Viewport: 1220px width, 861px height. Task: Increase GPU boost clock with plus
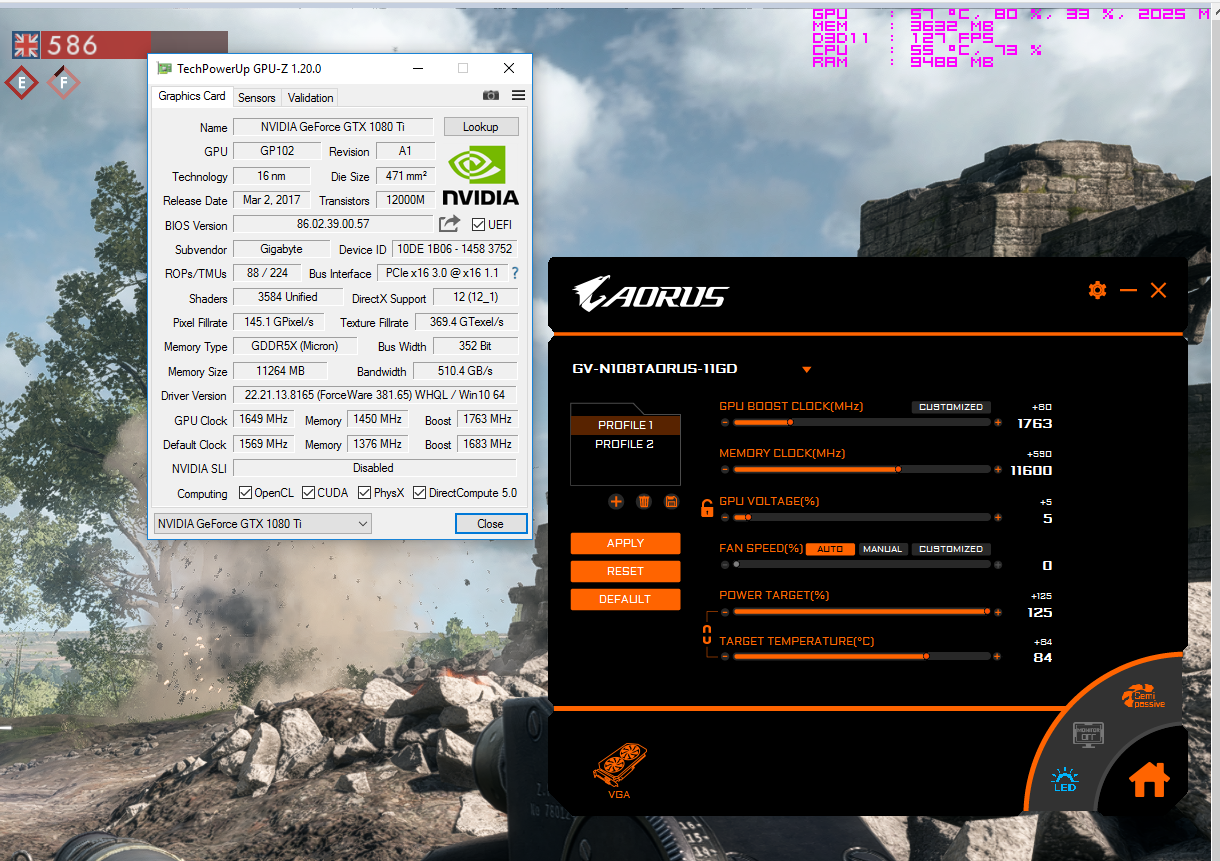[997, 423]
